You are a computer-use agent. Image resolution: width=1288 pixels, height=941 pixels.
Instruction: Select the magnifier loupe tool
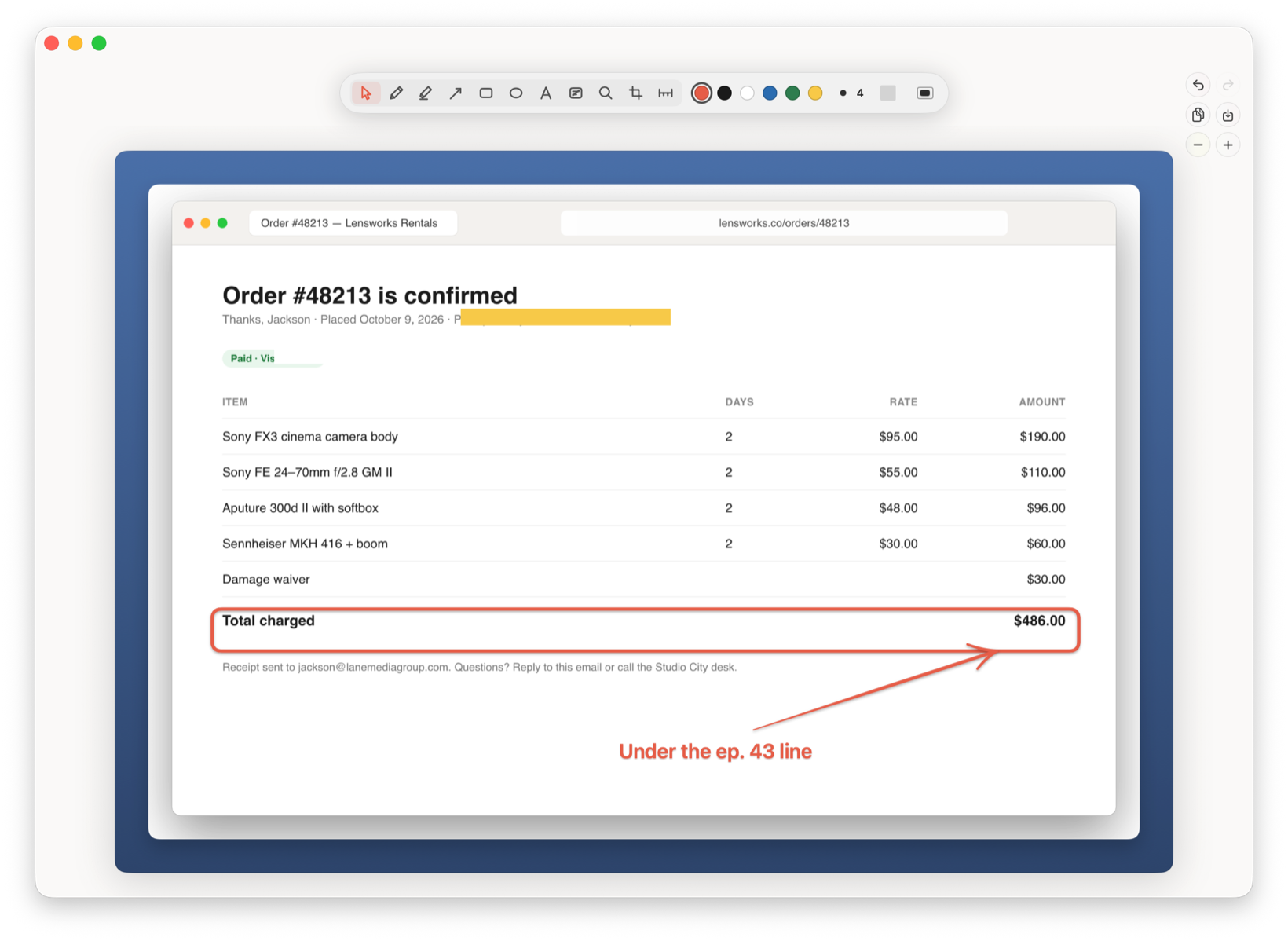coord(606,93)
